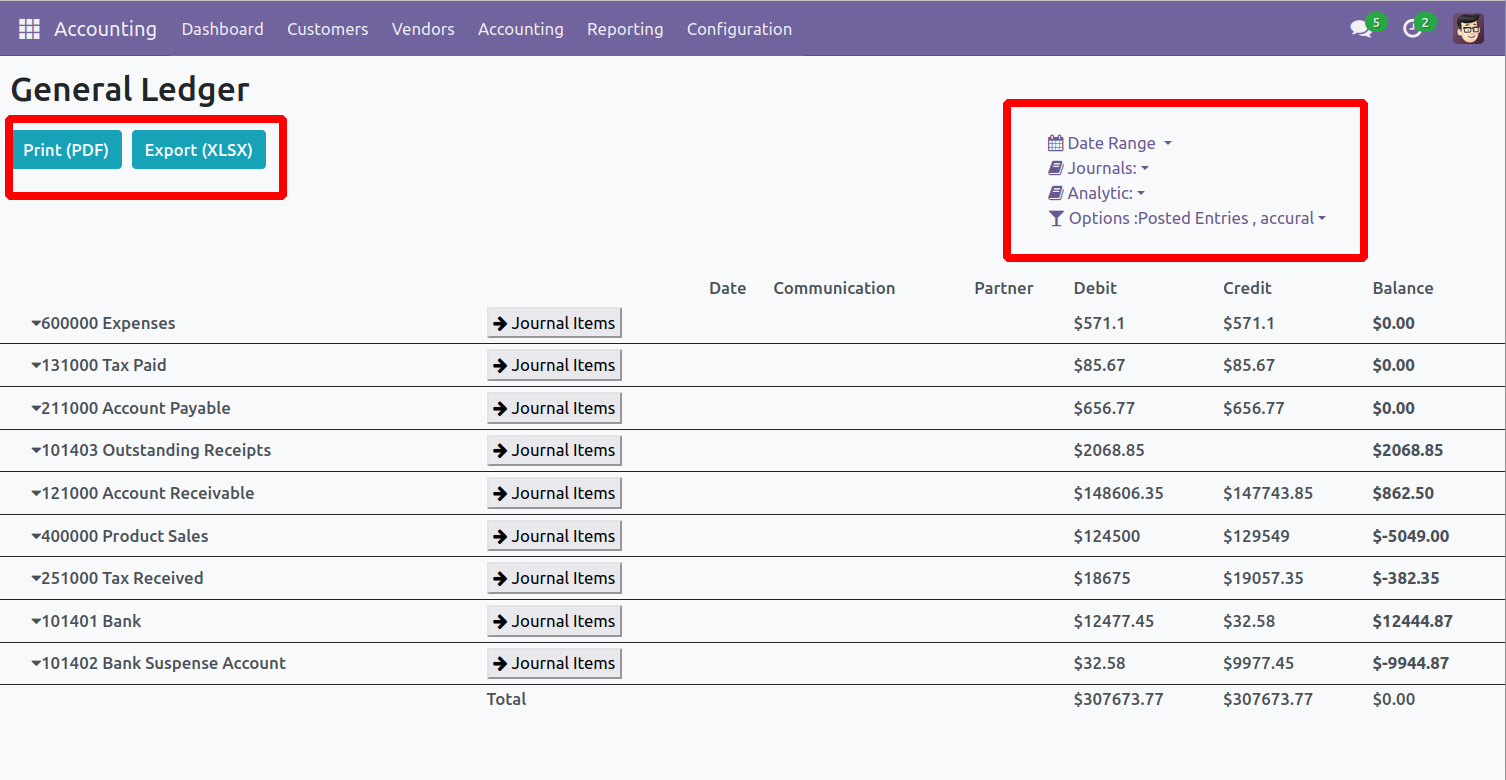This screenshot has width=1506, height=780.
Task: Open the chat messages icon
Action: [x=1360, y=29]
